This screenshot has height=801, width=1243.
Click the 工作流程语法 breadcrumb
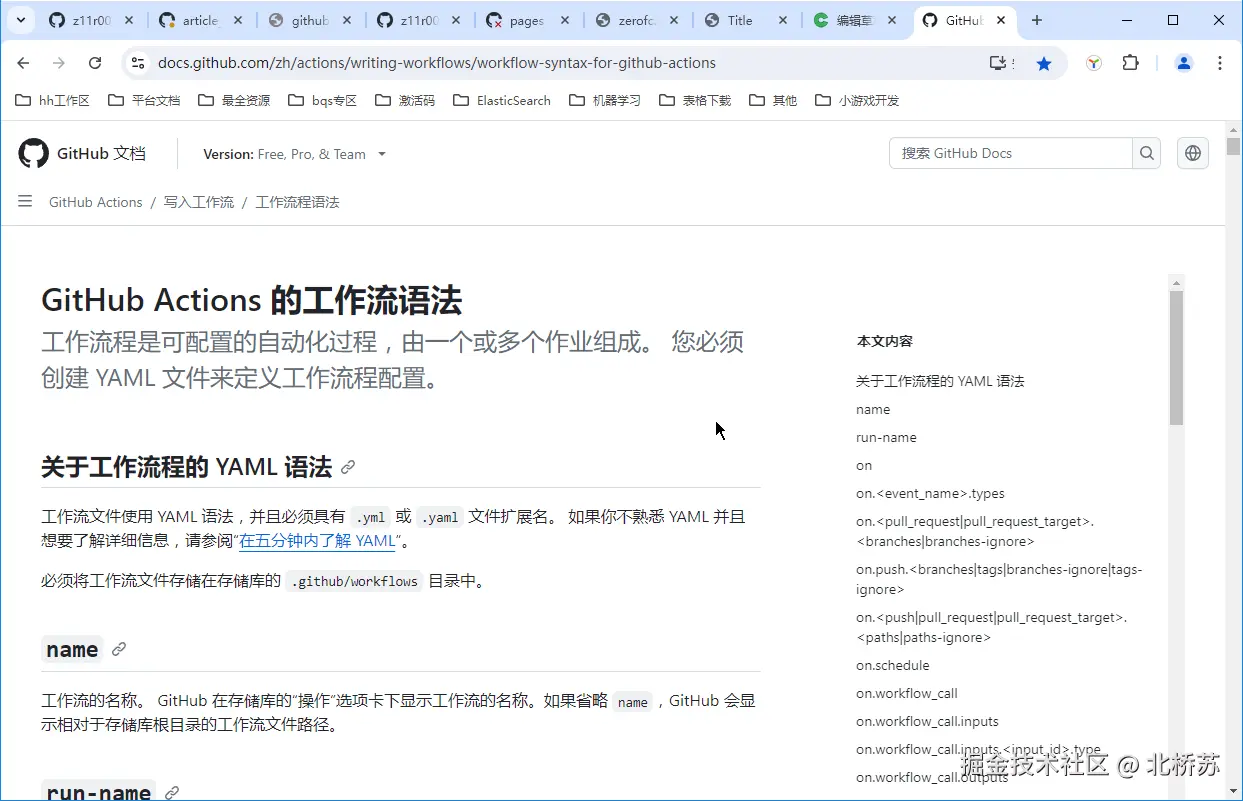tap(298, 202)
